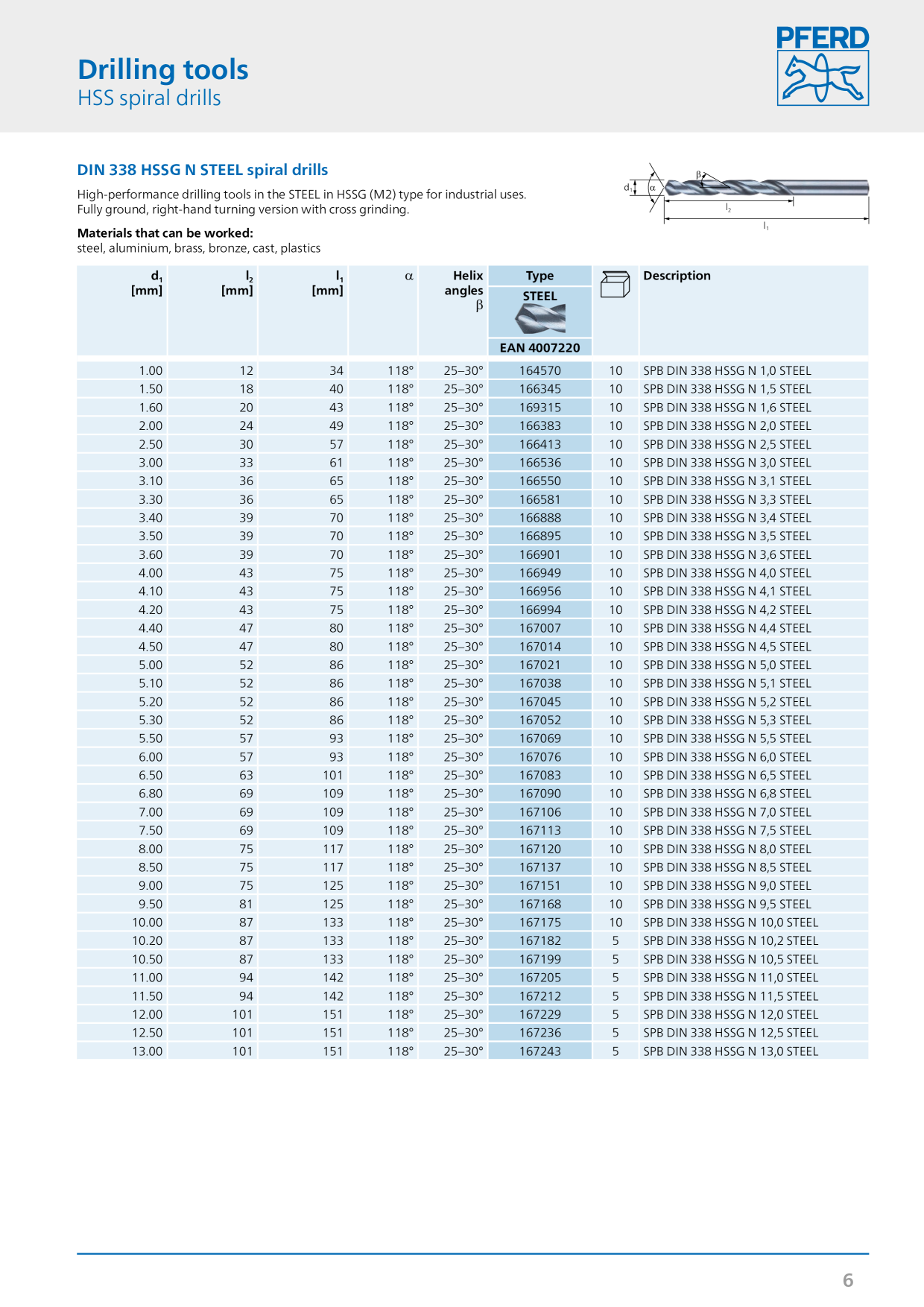
Task: Click 'SPB DIN 338 HSSG N 3,1 STEEL'
Action: coord(727,481)
